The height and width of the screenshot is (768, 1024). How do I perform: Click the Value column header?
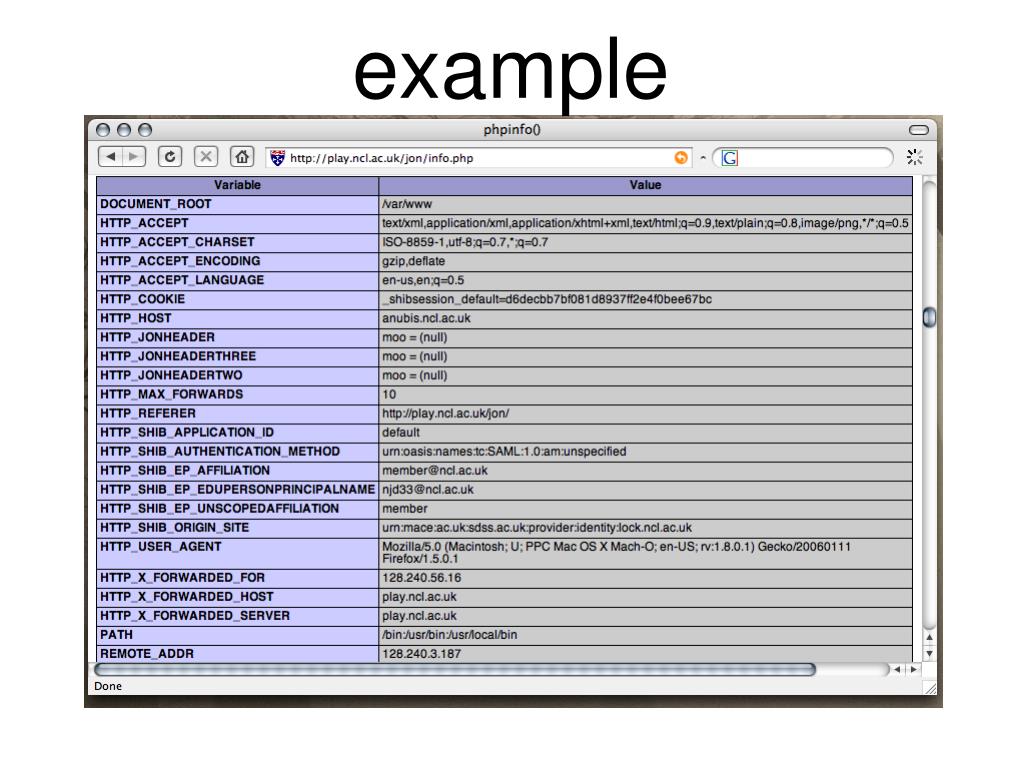click(645, 185)
